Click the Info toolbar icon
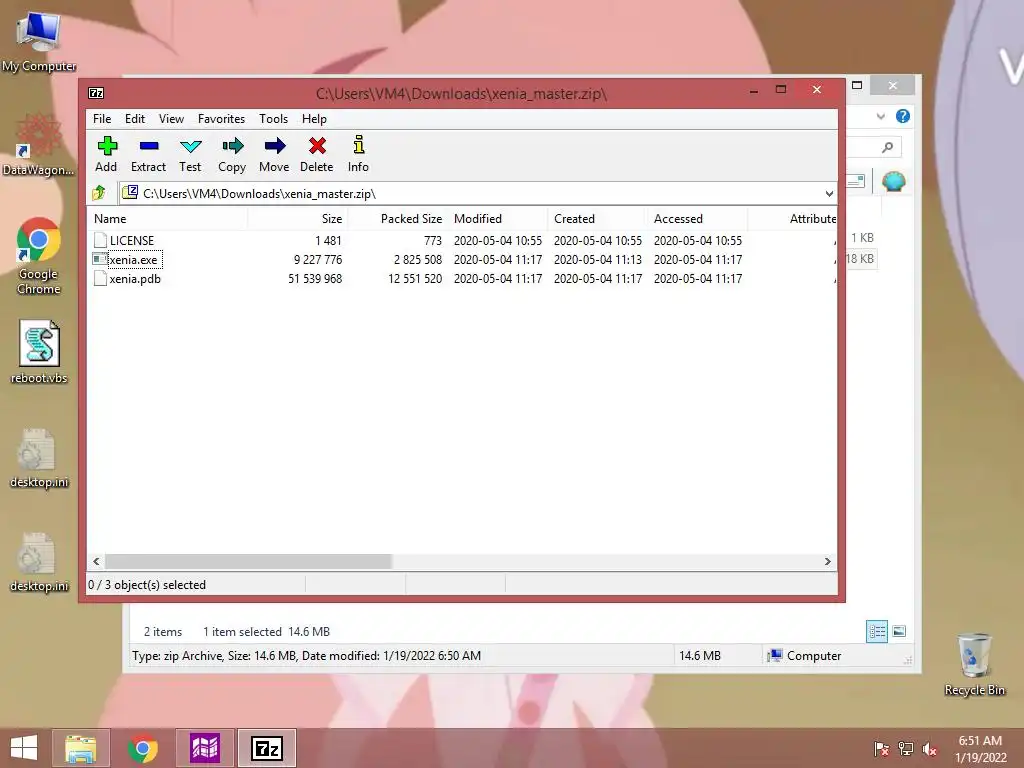Viewport: 1024px width, 768px height. click(x=359, y=144)
